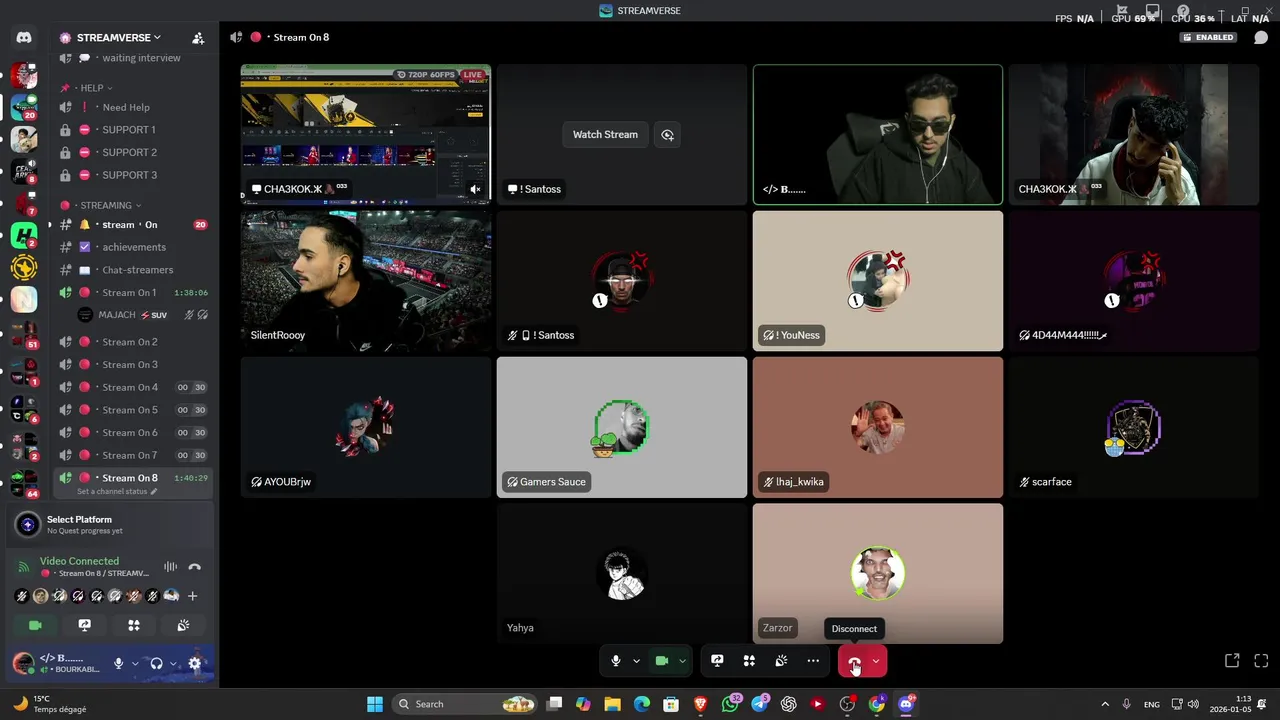This screenshot has height=720, width=1280.
Task: Start an activity from call control bar
Action: point(749,661)
